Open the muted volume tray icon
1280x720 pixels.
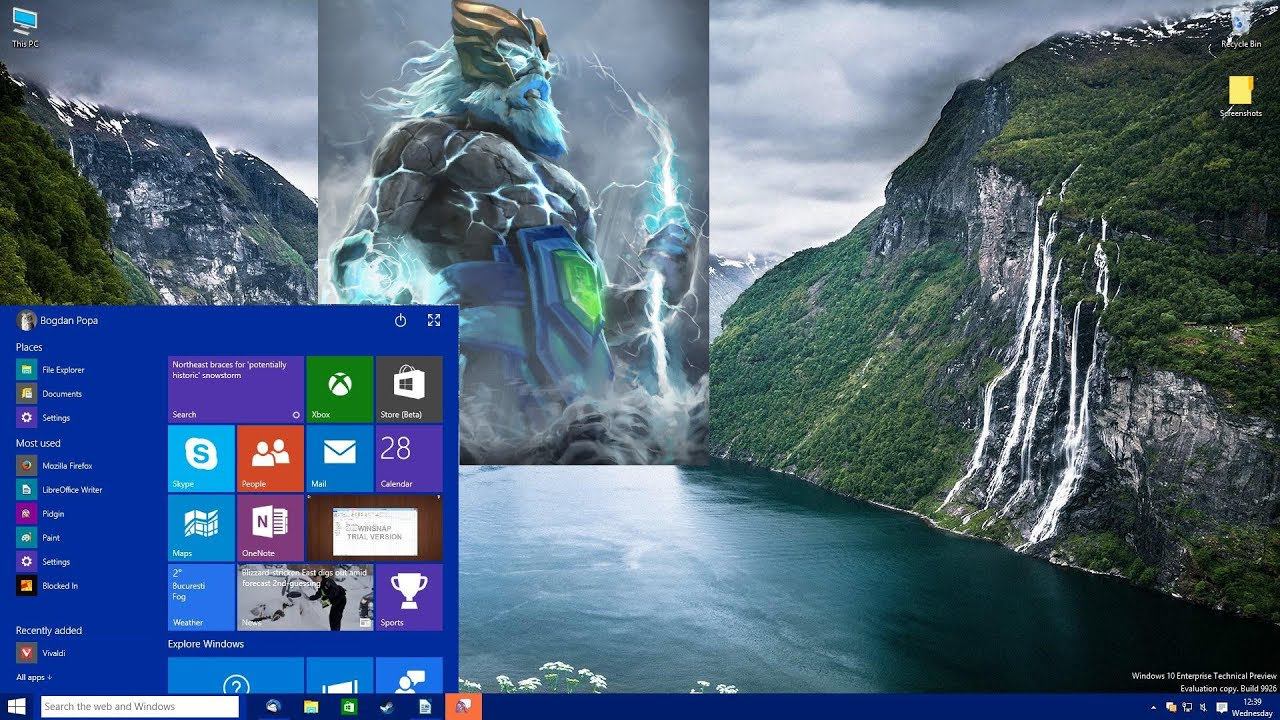click(x=1203, y=707)
